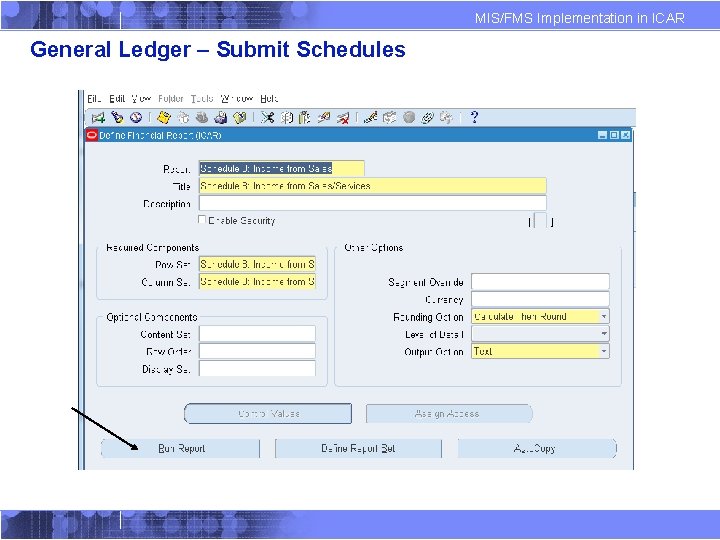
Task: Click the New record toolbar icon
Action: [98, 118]
